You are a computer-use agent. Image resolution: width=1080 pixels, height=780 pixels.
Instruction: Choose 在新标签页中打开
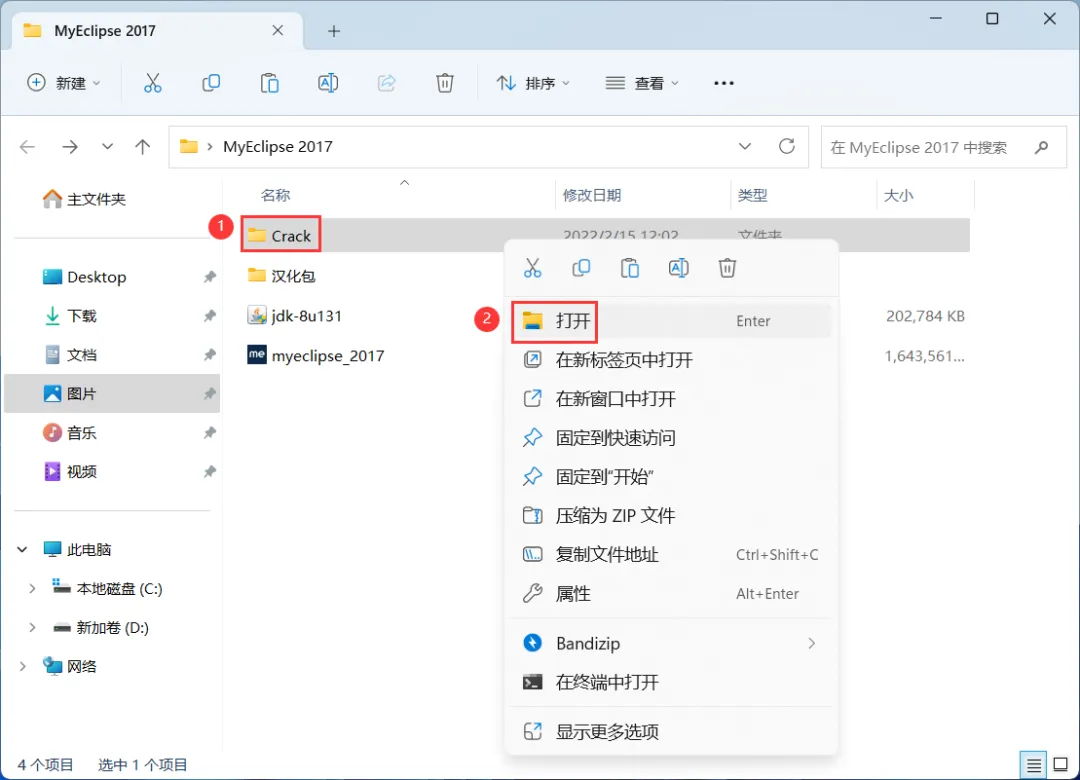(x=671, y=360)
